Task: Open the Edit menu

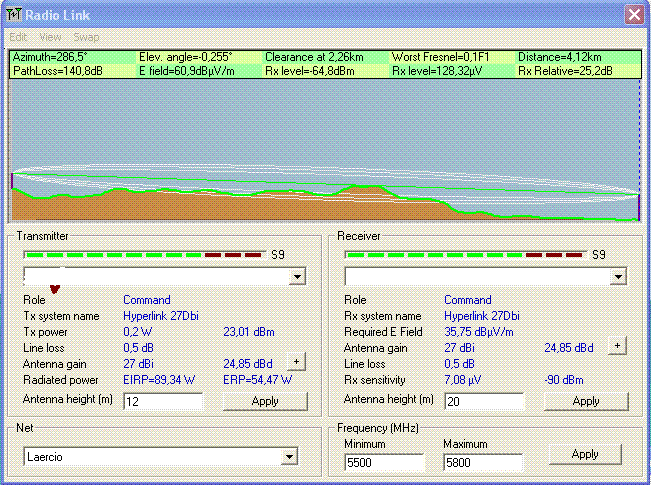Action: pos(19,37)
